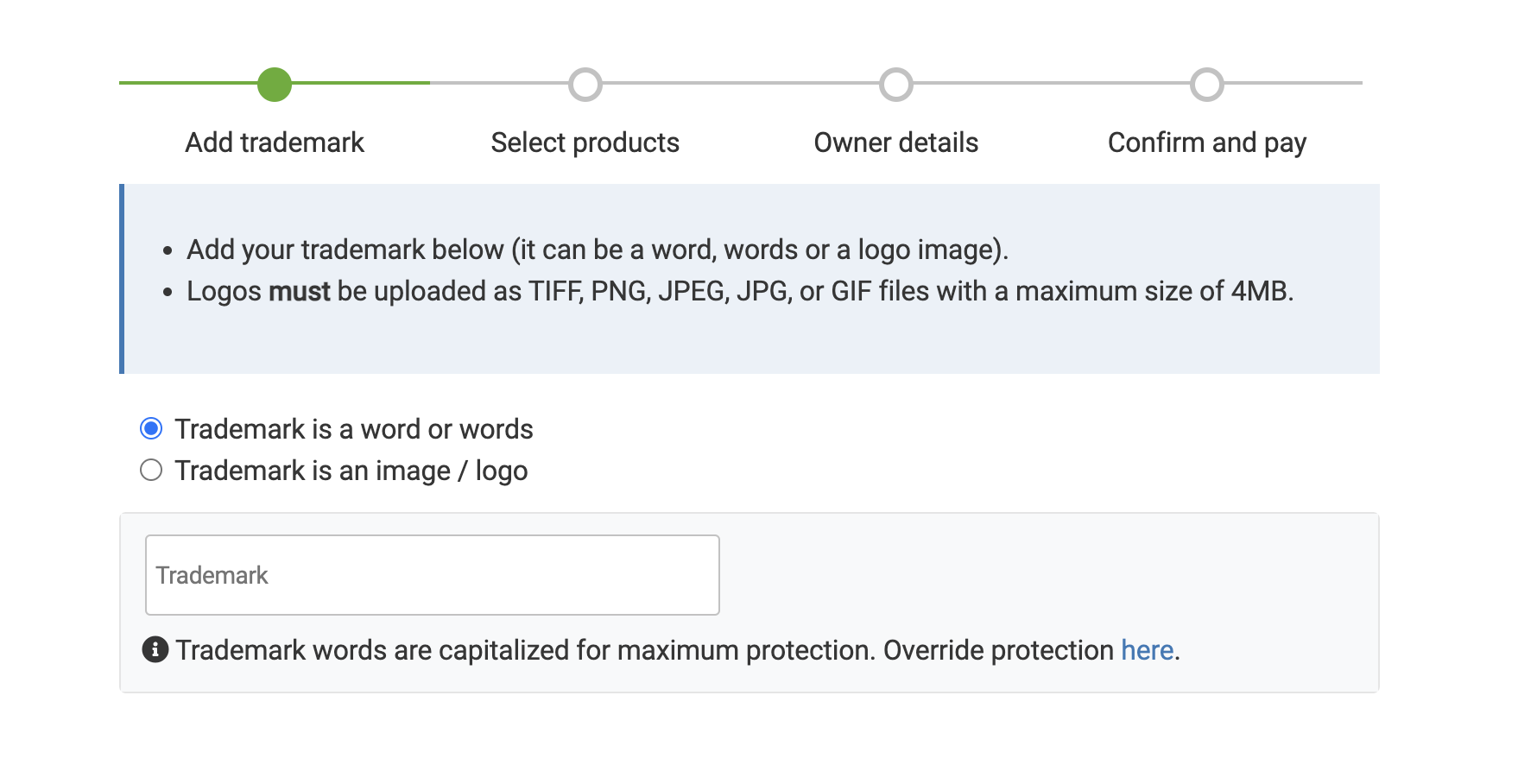The height and width of the screenshot is (784, 1537).
Task: Click the 'Trademark is a word or words' label text
Action: coord(354,429)
